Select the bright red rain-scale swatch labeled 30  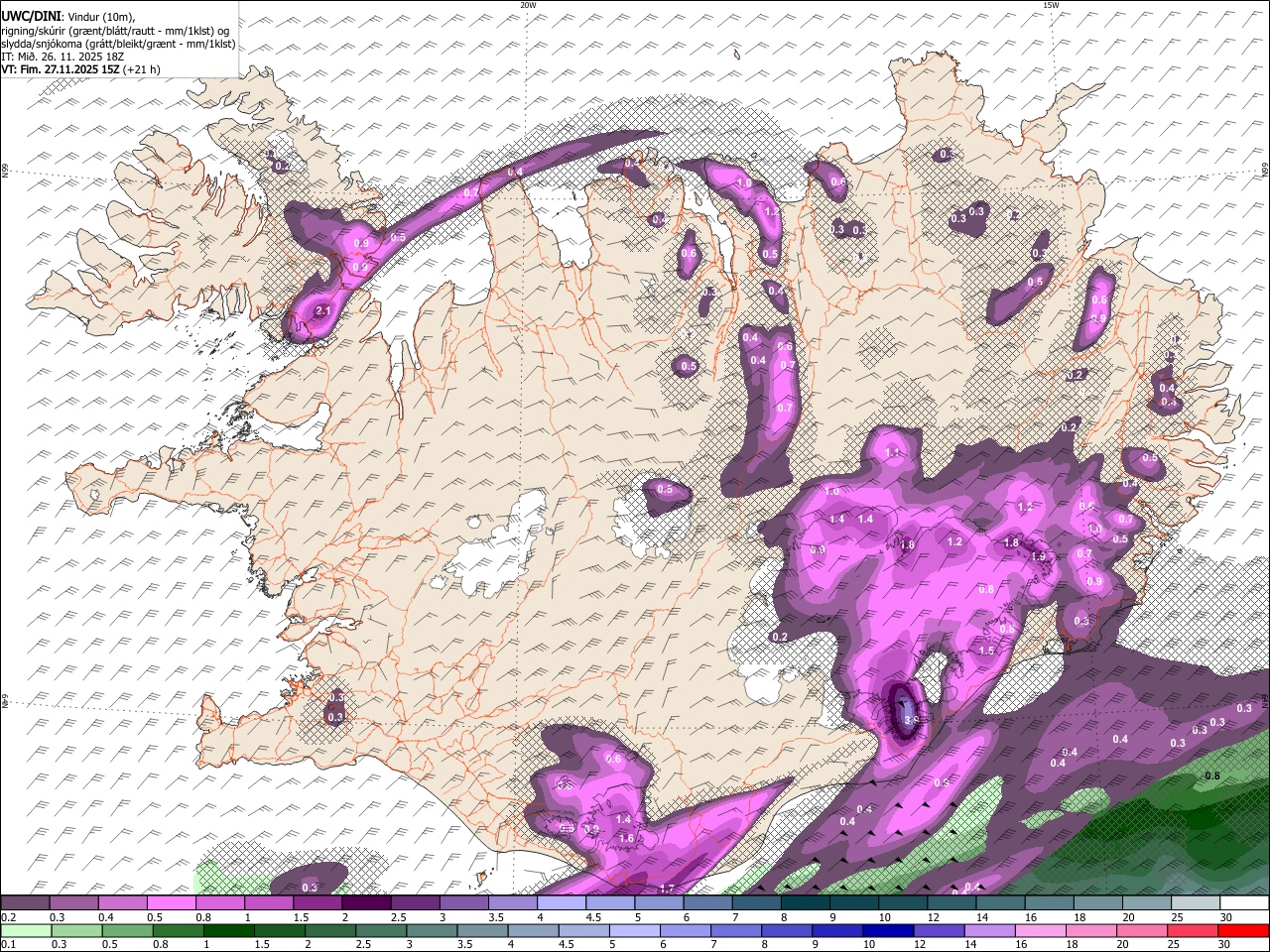coord(1242,930)
